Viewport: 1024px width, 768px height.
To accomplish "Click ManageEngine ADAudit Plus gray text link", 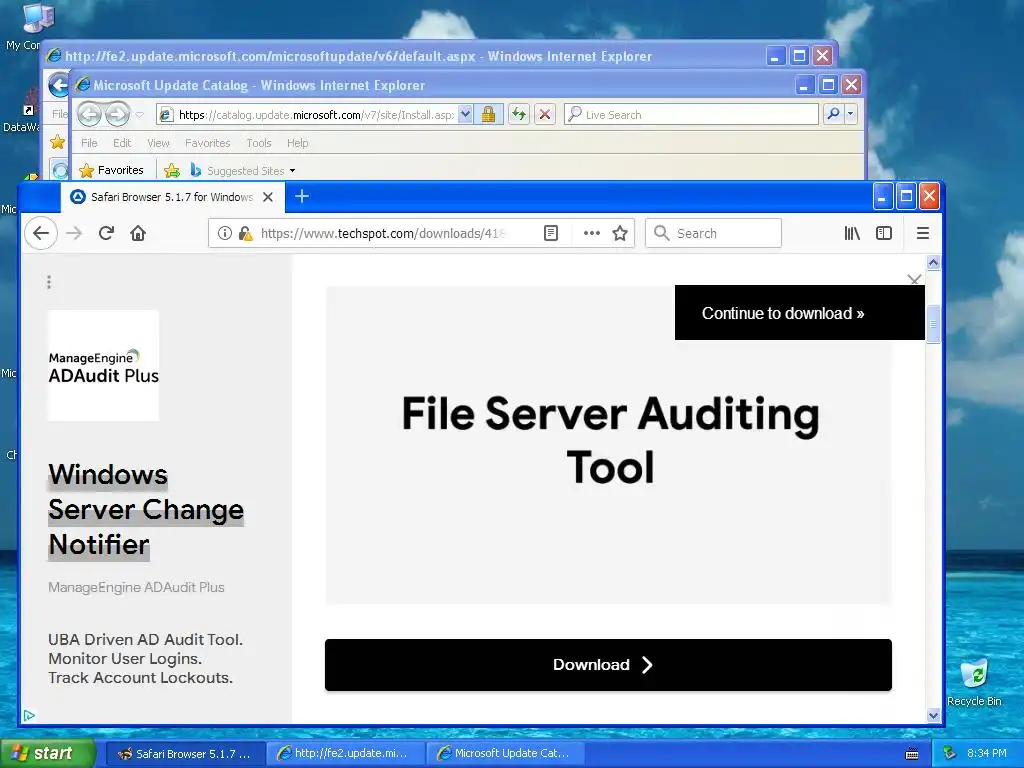I will (x=136, y=587).
